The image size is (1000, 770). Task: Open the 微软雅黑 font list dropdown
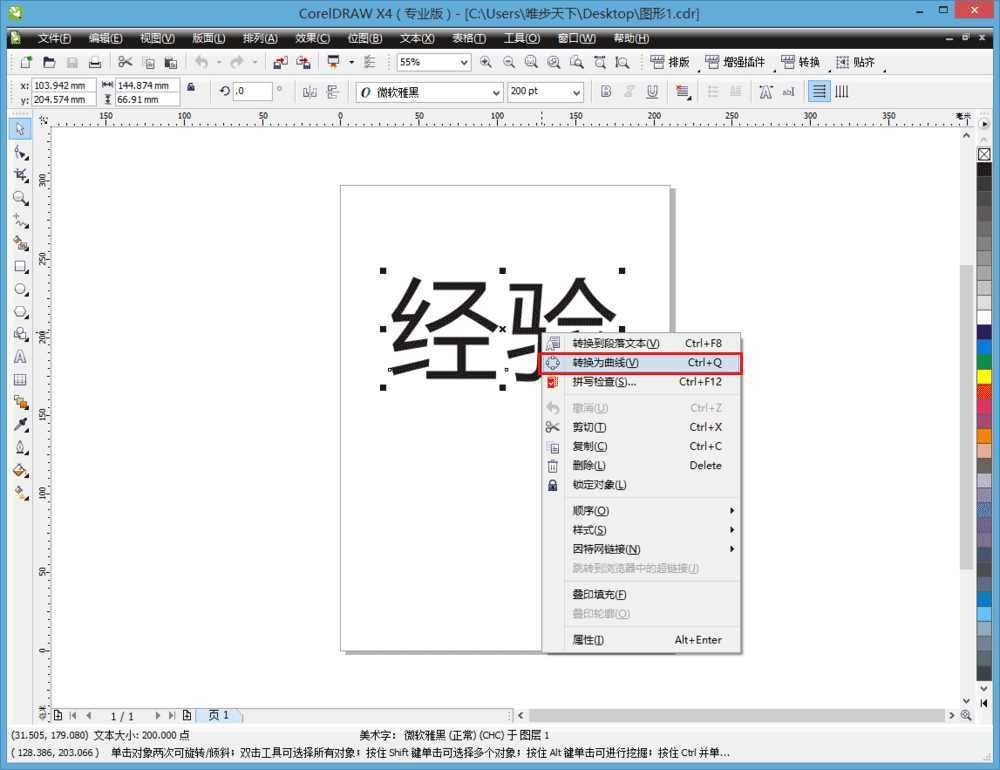click(497, 91)
